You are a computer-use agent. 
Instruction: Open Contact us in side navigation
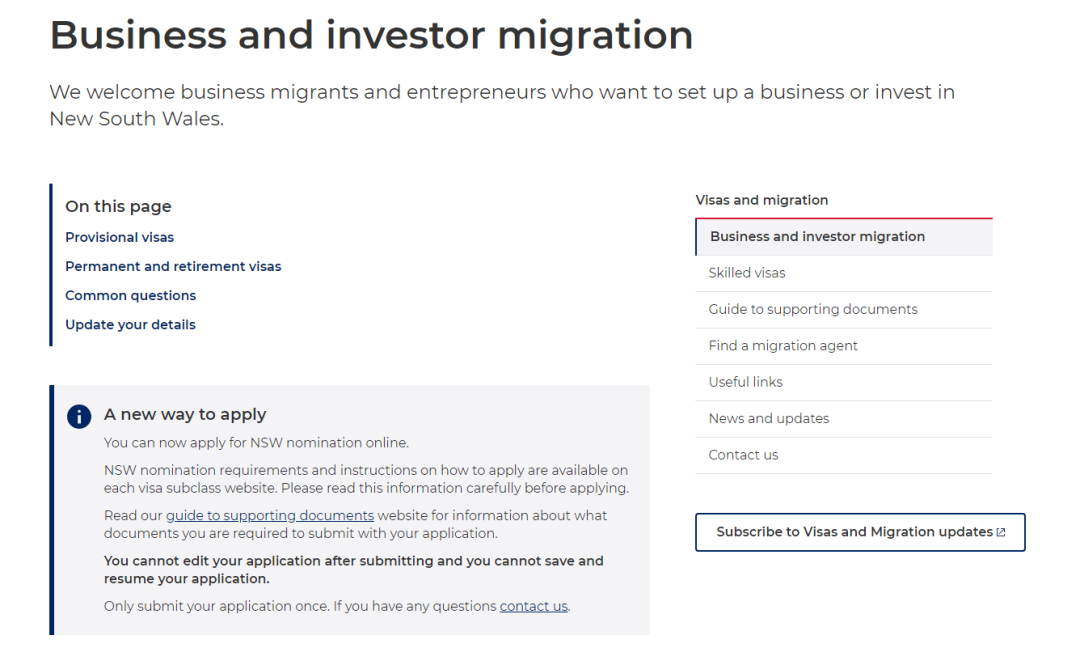[x=743, y=455]
